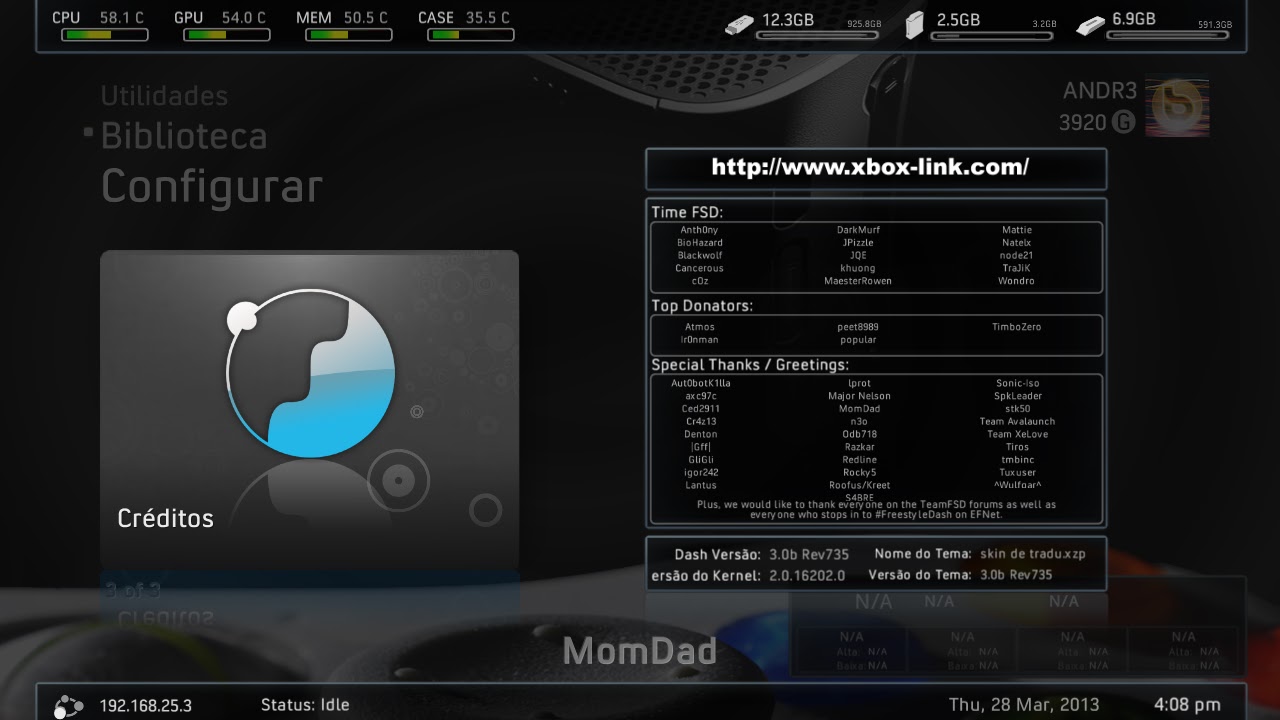Click the name Team Avalaunch in greetings
This screenshot has height=720, width=1280.
coord(1017,422)
